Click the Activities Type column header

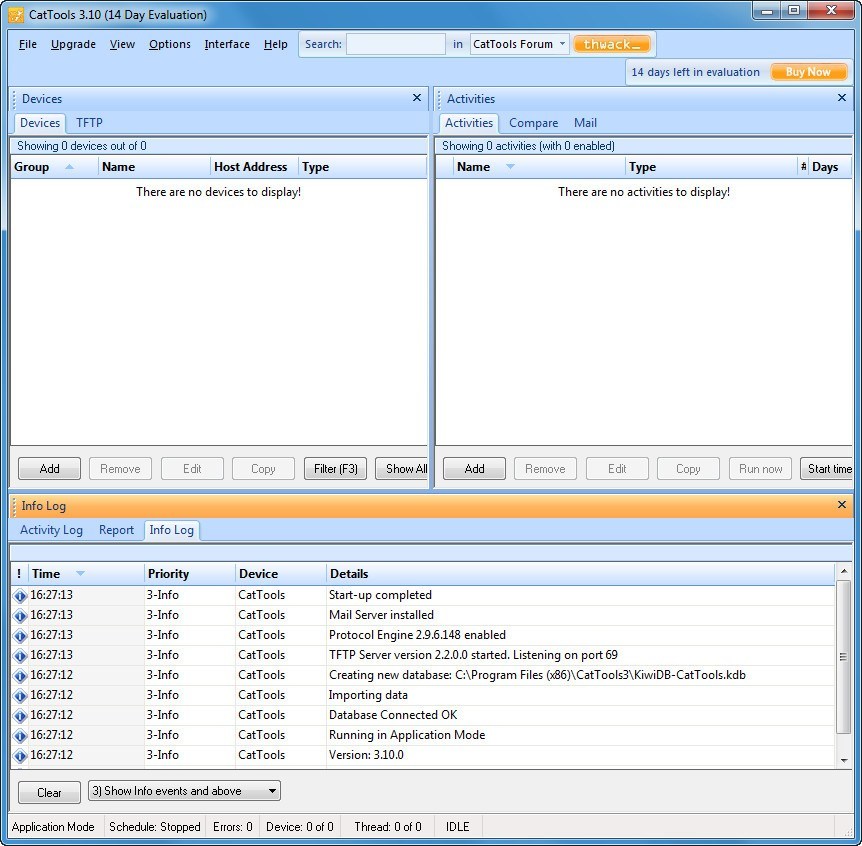pyautogui.click(x=711, y=167)
